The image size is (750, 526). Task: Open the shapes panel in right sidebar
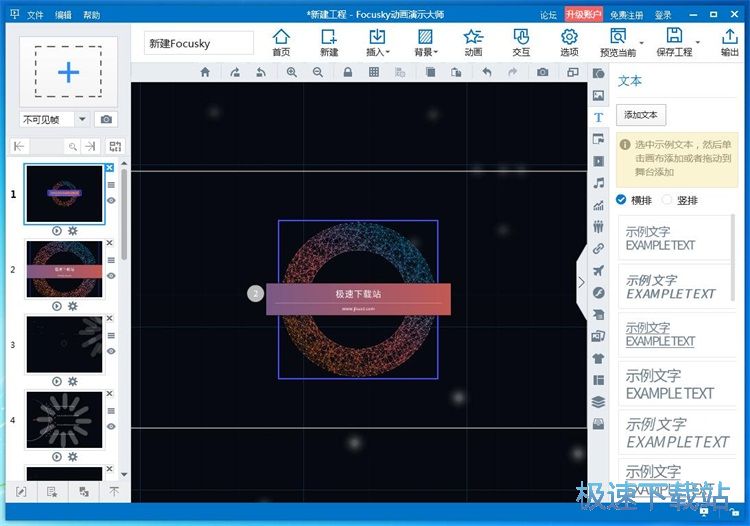click(598, 73)
